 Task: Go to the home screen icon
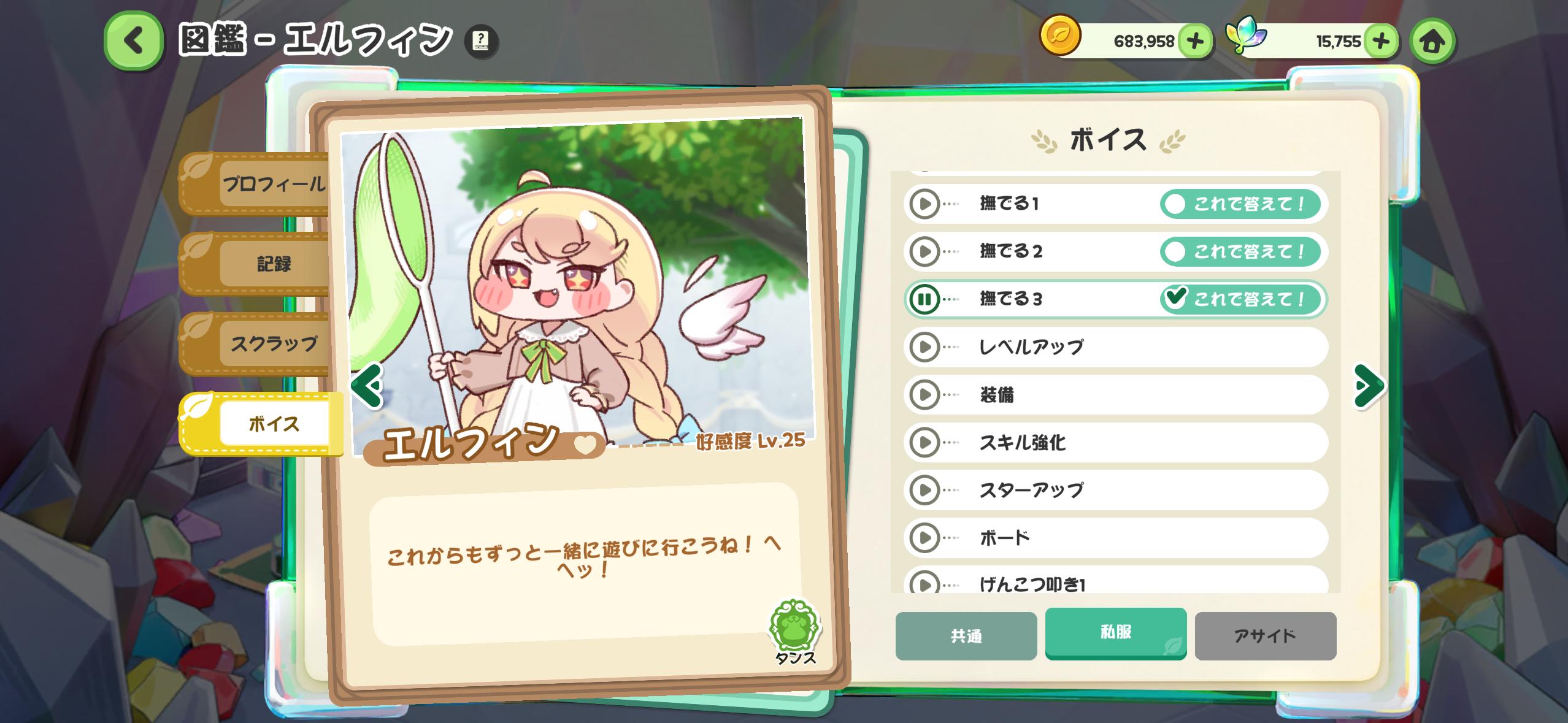point(1432,42)
